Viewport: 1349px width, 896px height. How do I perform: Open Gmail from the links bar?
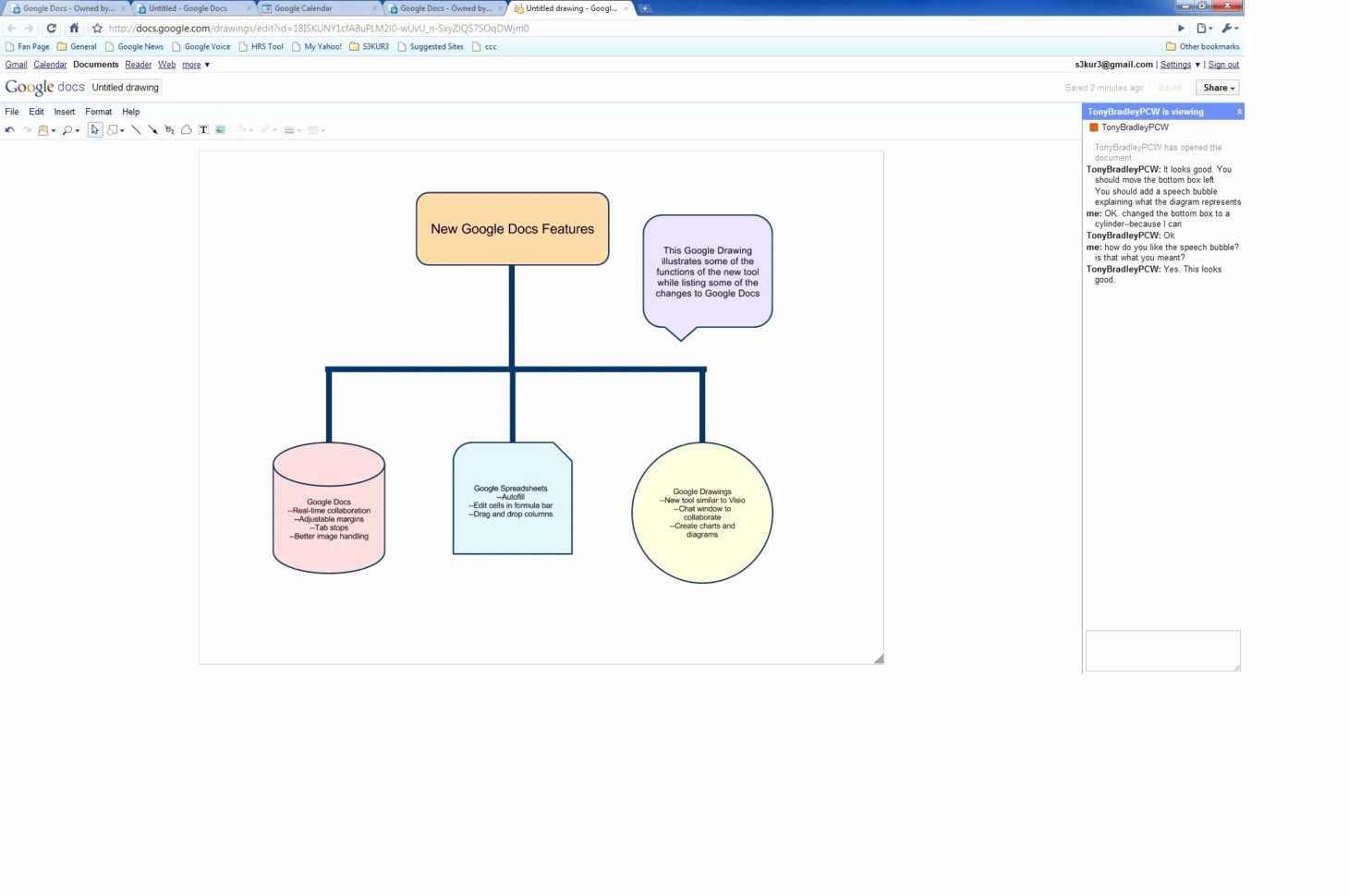tap(16, 64)
